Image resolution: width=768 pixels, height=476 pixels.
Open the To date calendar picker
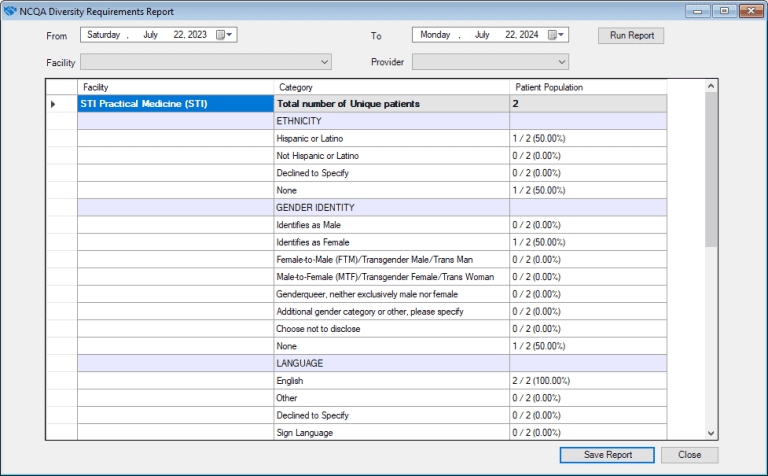pos(552,35)
